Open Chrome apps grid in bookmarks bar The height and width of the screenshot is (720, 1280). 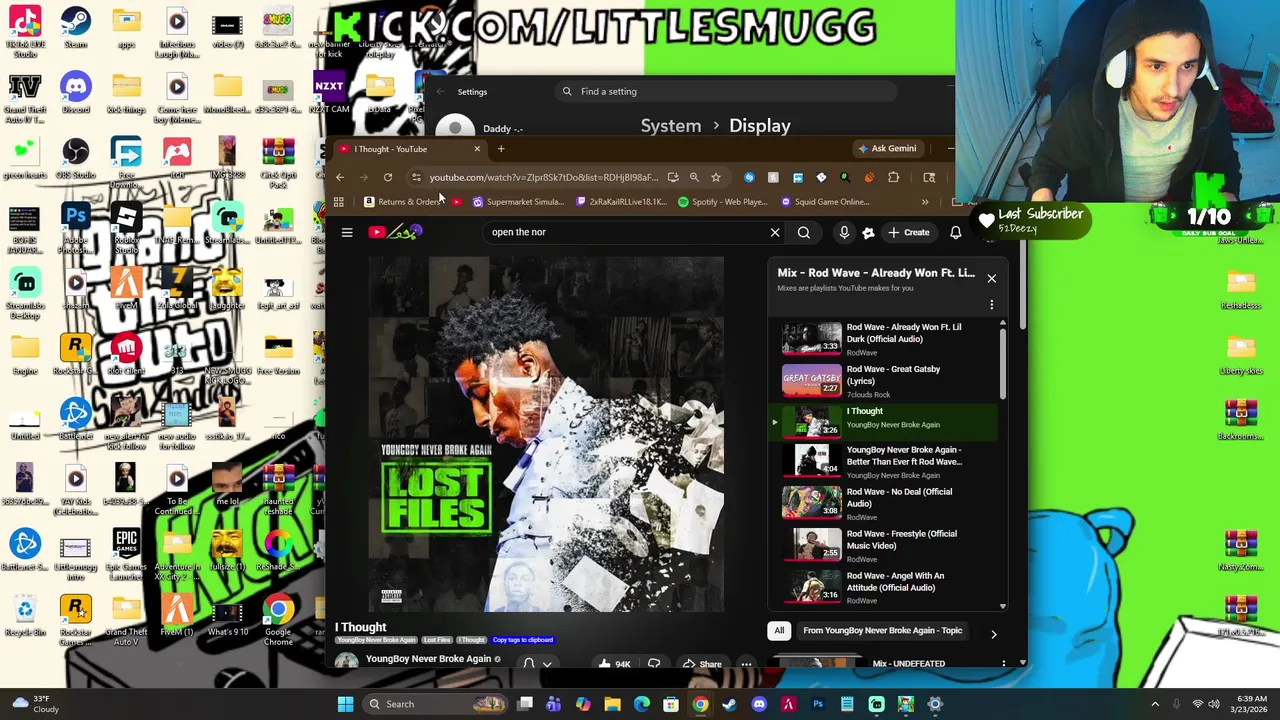(339, 202)
